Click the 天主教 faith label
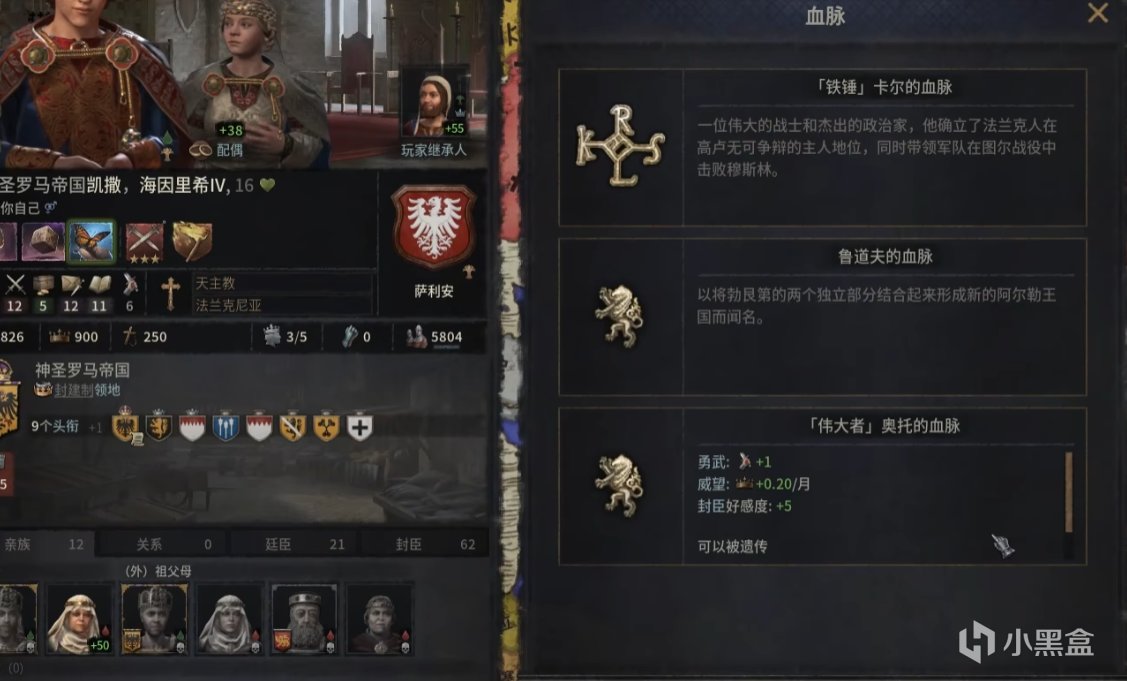Screen dimensions: 1127x681 216,283
